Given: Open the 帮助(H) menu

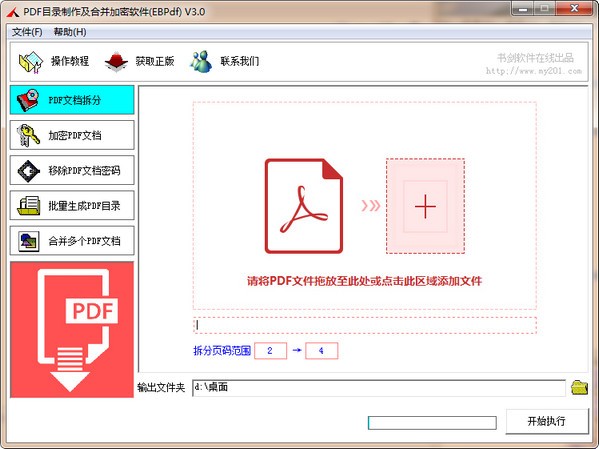Looking at the screenshot, I should [70, 32].
